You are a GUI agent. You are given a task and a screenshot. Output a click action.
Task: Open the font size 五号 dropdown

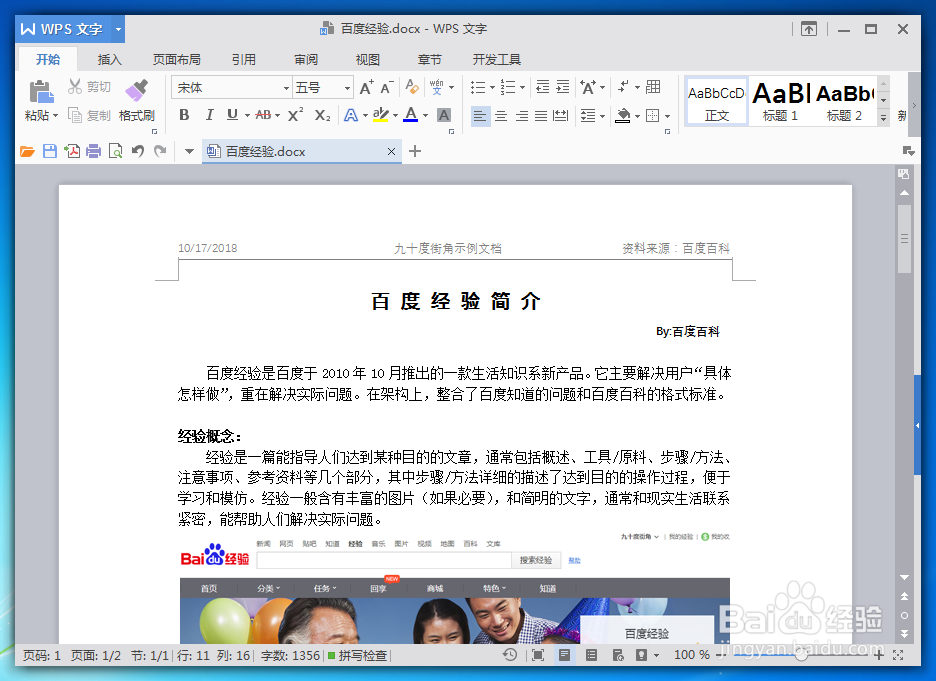point(347,88)
